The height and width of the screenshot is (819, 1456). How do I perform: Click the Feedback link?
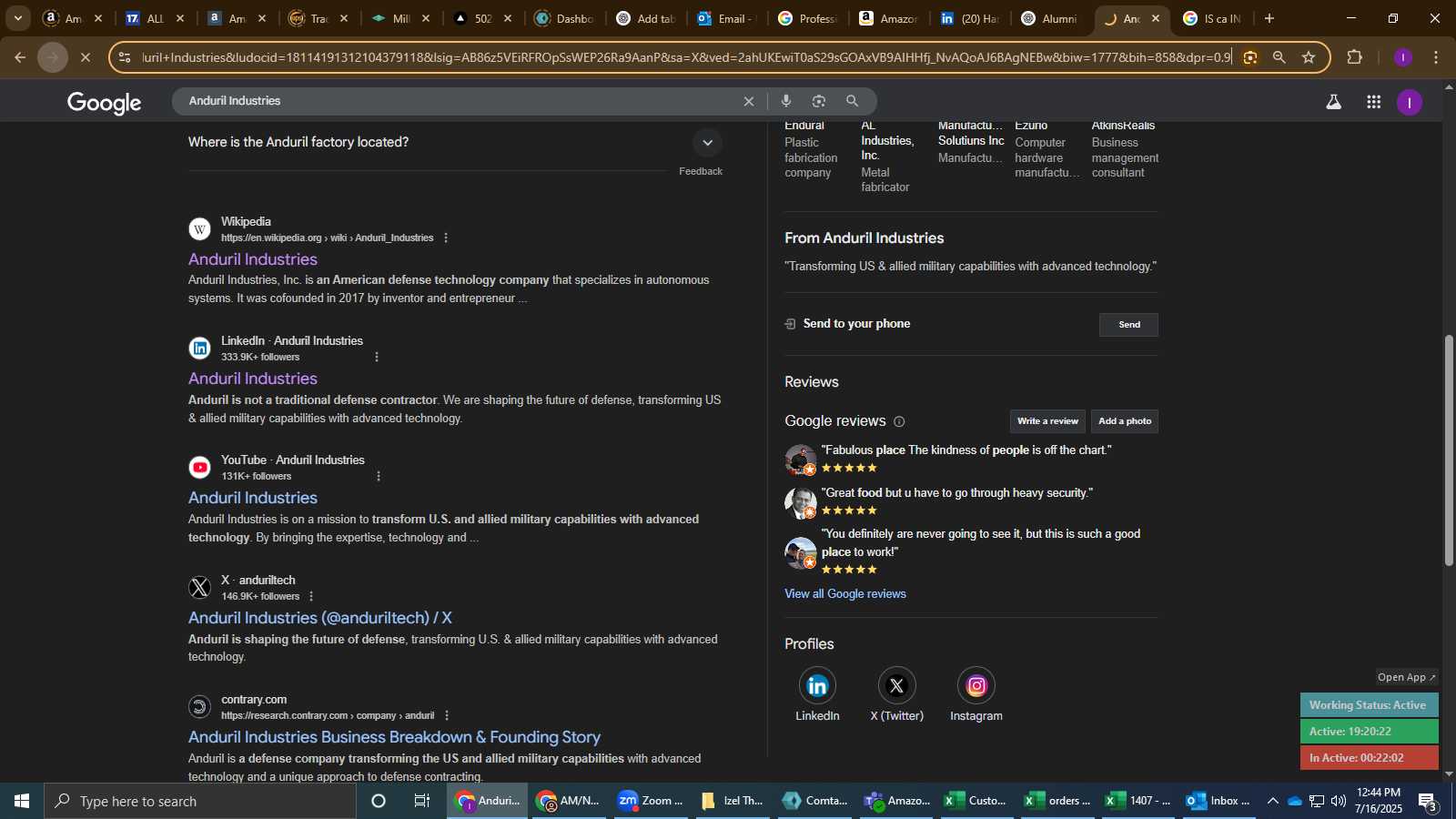pyautogui.click(x=701, y=171)
